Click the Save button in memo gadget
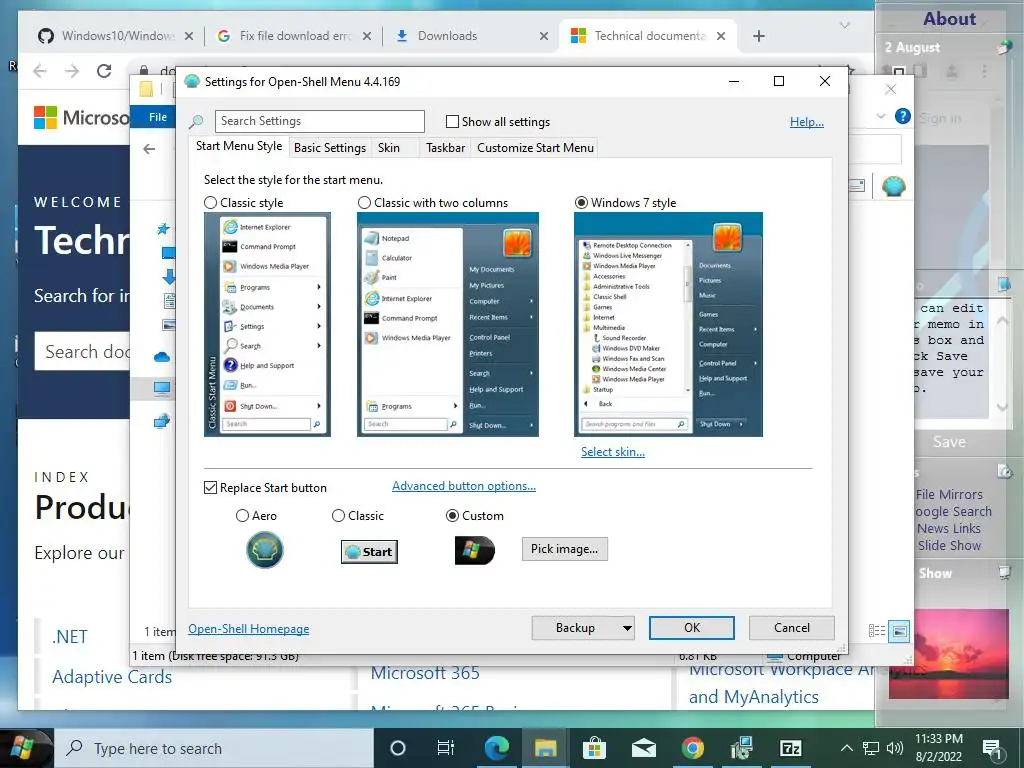The height and width of the screenshot is (768, 1024). [949, 442]
